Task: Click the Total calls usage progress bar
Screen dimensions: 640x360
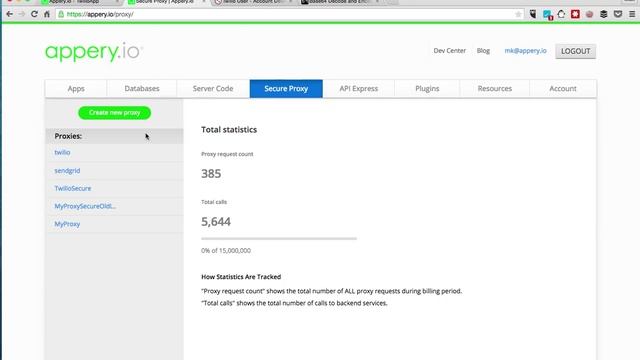Action: pos(279,238)
